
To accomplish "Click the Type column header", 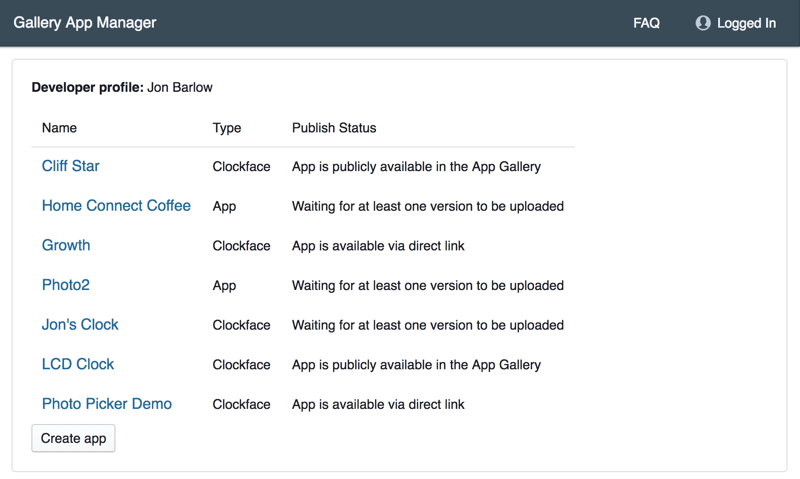I will [227, 128].
